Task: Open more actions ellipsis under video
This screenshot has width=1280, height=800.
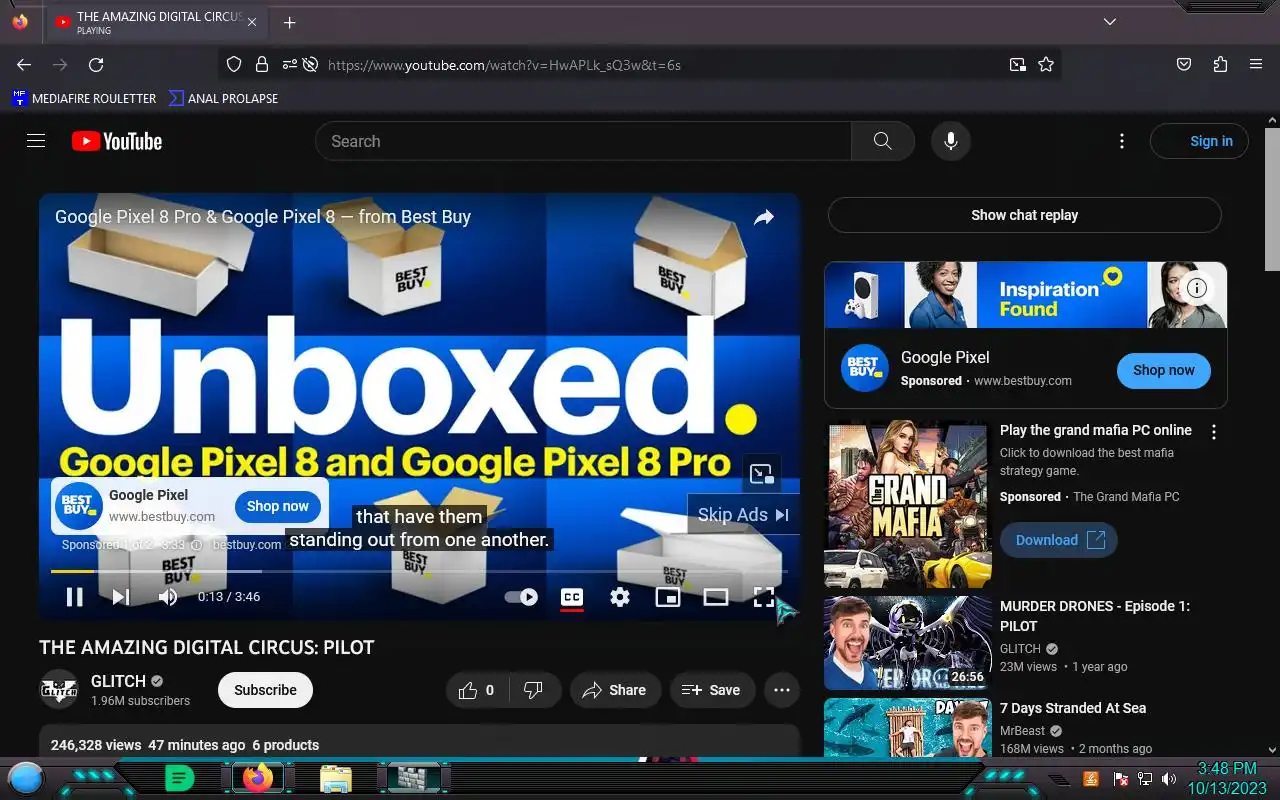Action: [x=782, y=690]
